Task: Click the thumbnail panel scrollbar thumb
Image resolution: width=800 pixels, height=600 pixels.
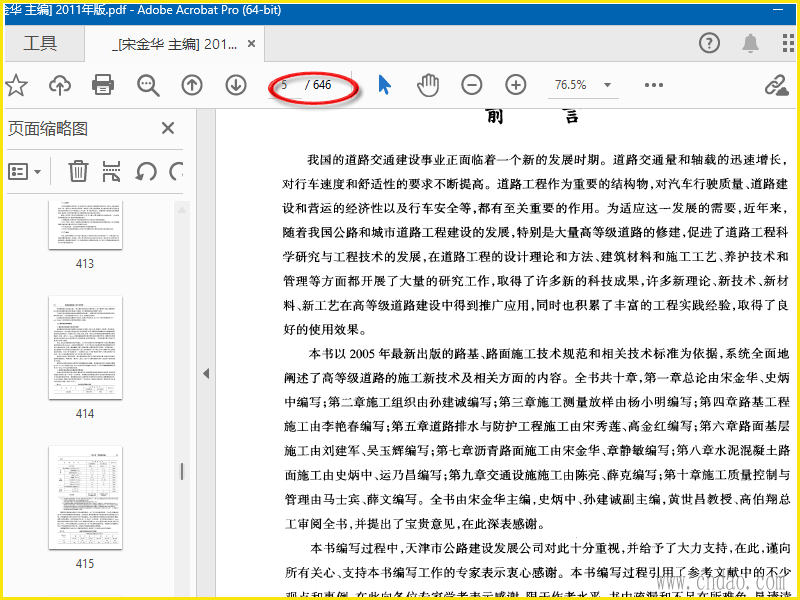Action: coord(182,471)
